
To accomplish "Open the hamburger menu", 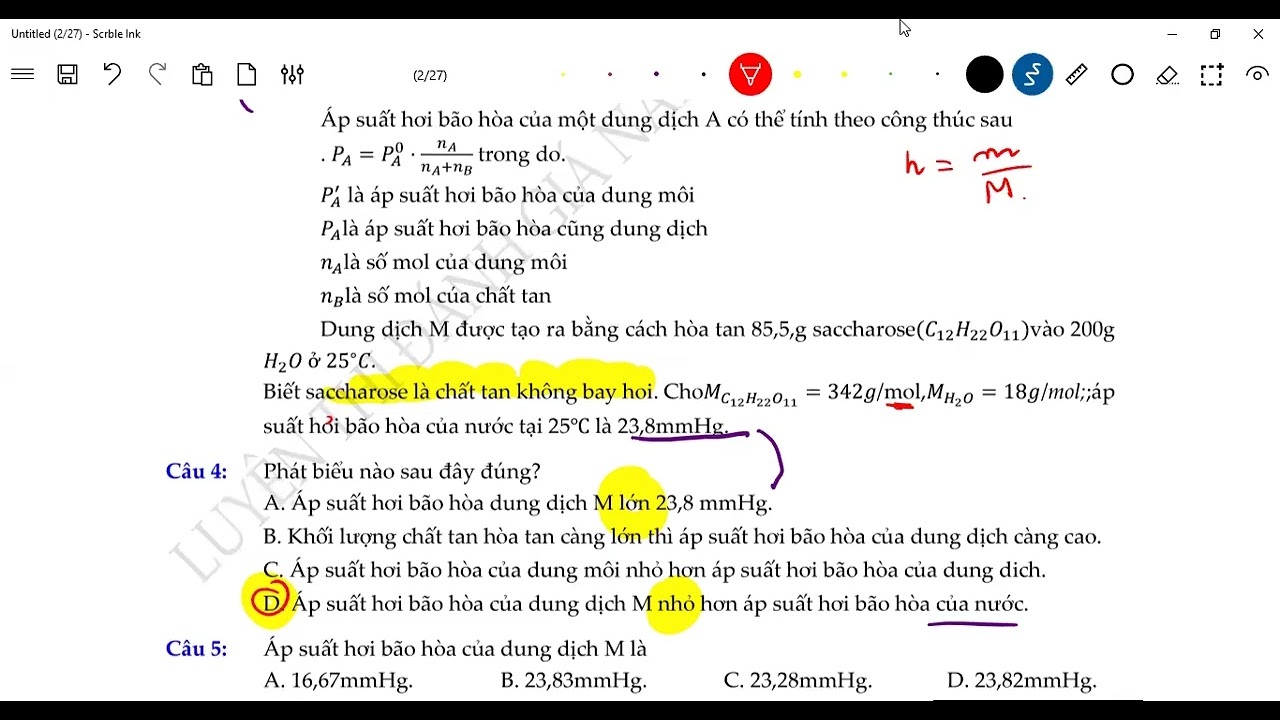I will point(22,74).
